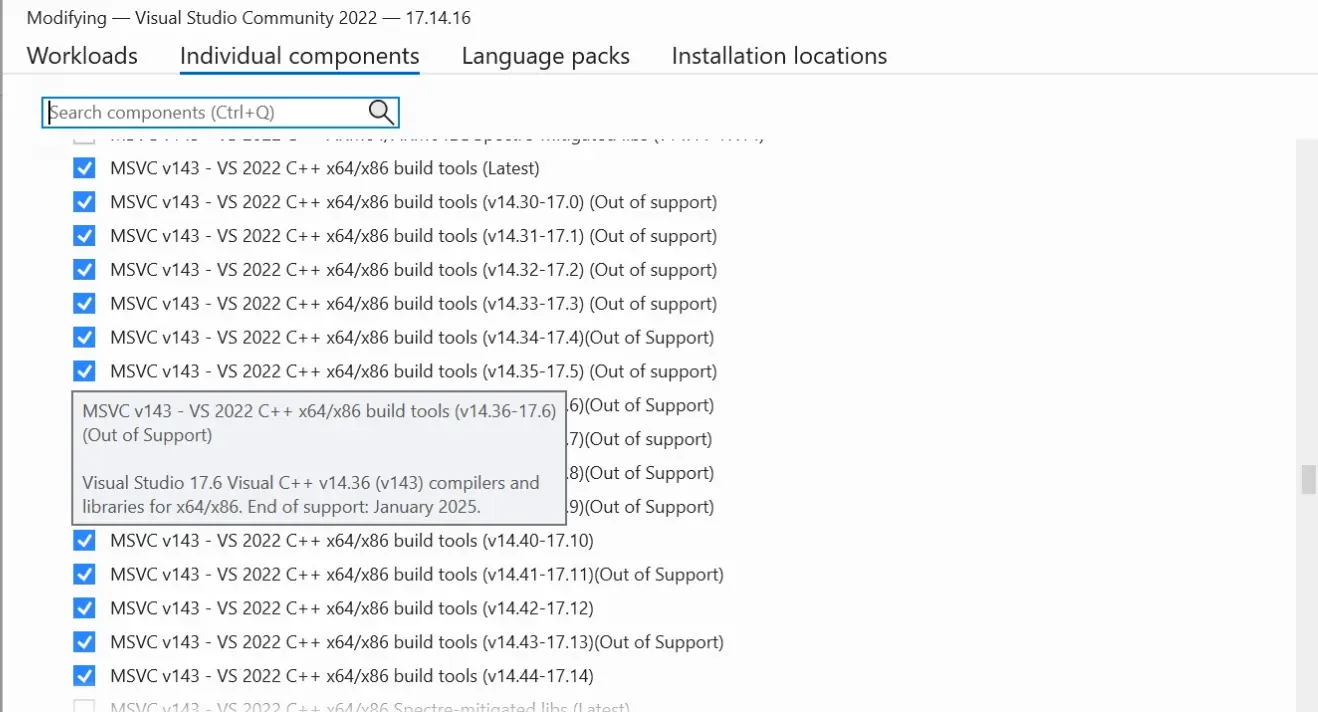Click the Modifying Visual Studio Community title text
The image size is (1318, 712).
248,18
